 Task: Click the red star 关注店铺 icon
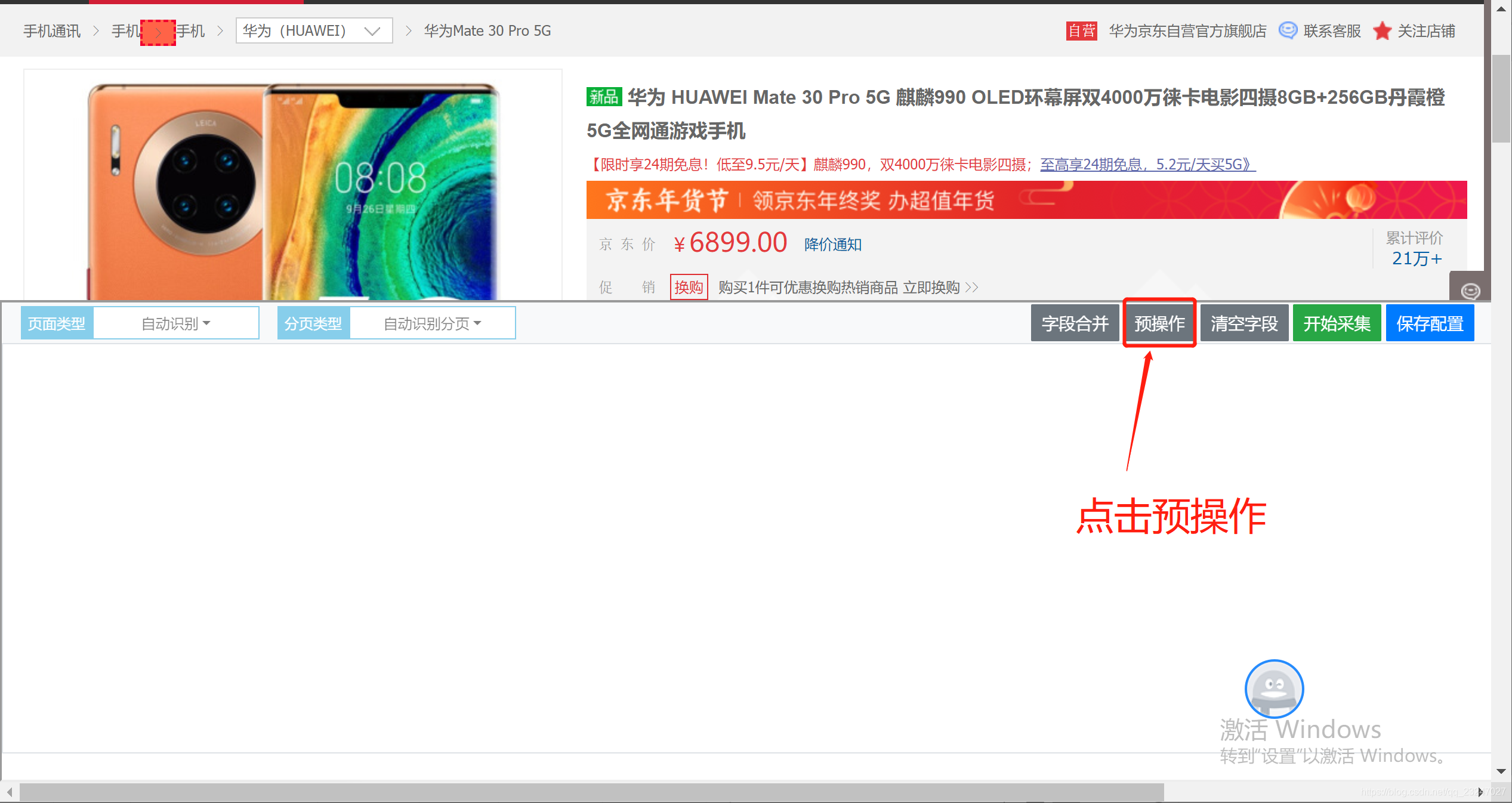point(1382,30)
